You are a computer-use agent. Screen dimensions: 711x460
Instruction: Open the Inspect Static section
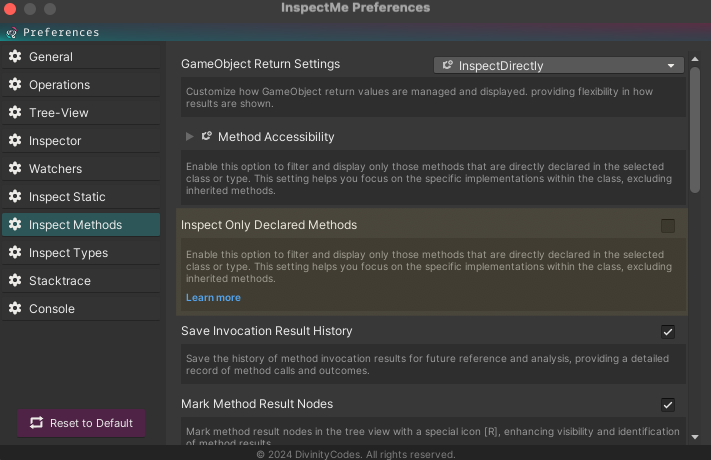[81, 196]
